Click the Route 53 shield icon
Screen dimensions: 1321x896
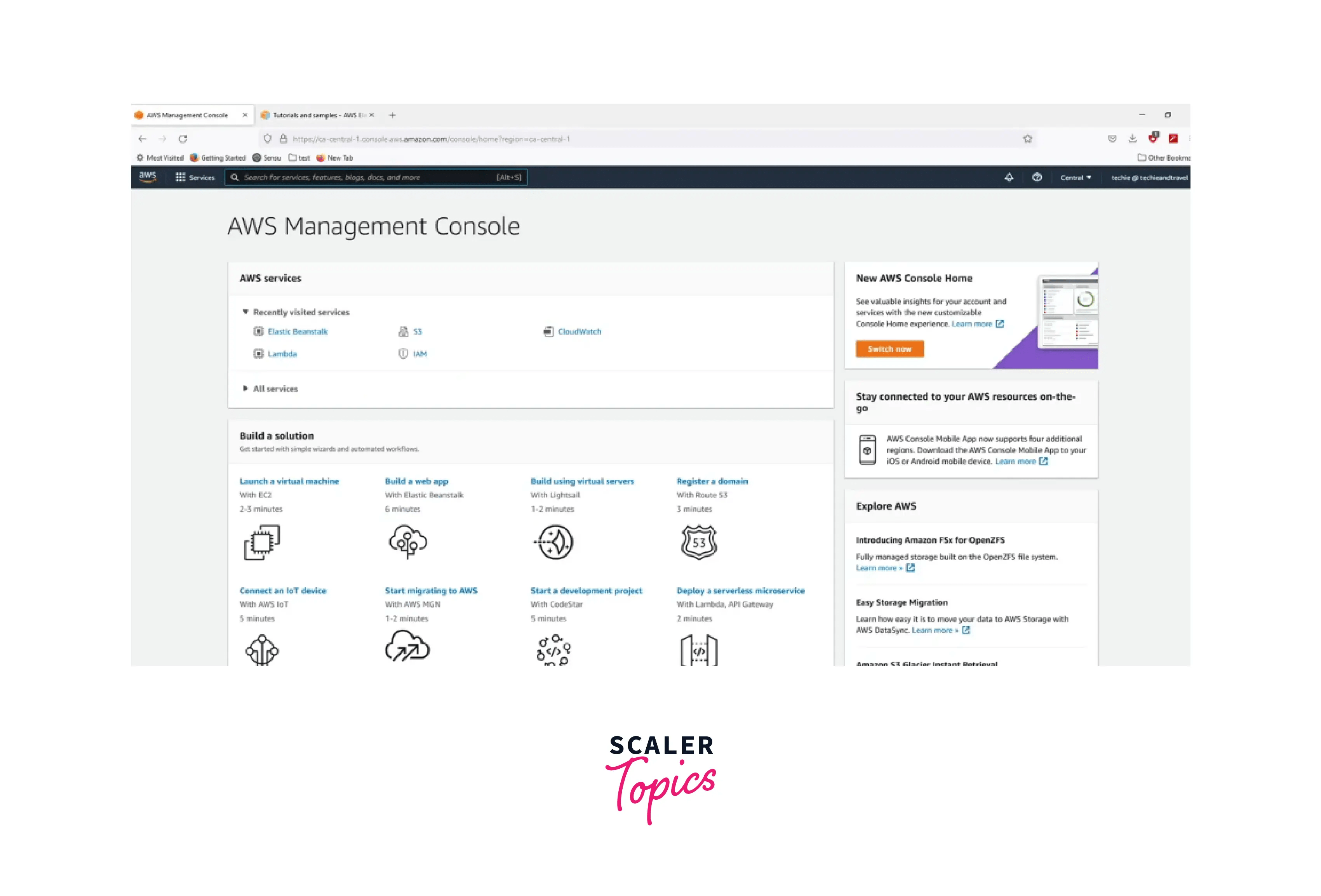click(x=699, y=543)
